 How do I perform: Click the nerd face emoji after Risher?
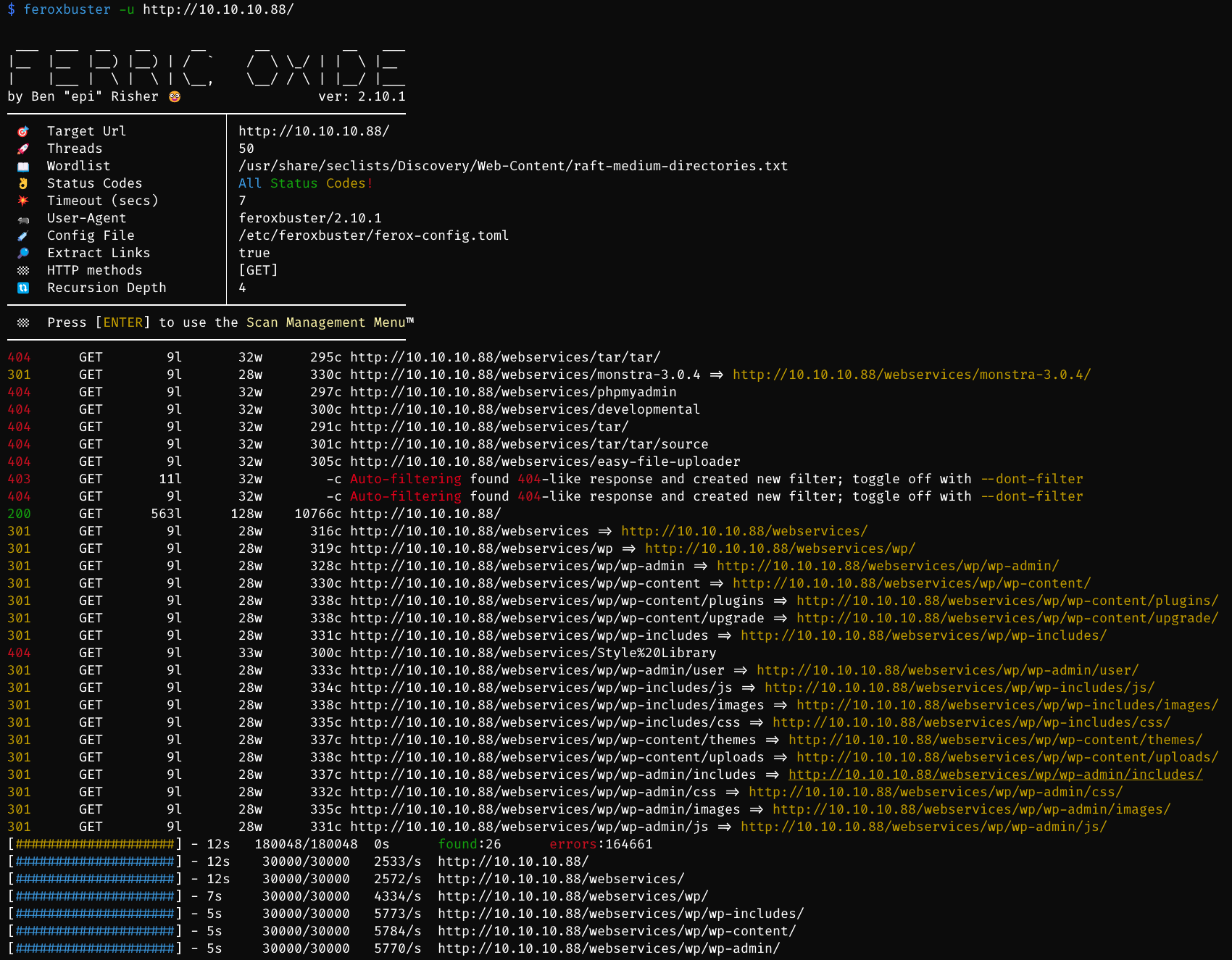(175, 96)
